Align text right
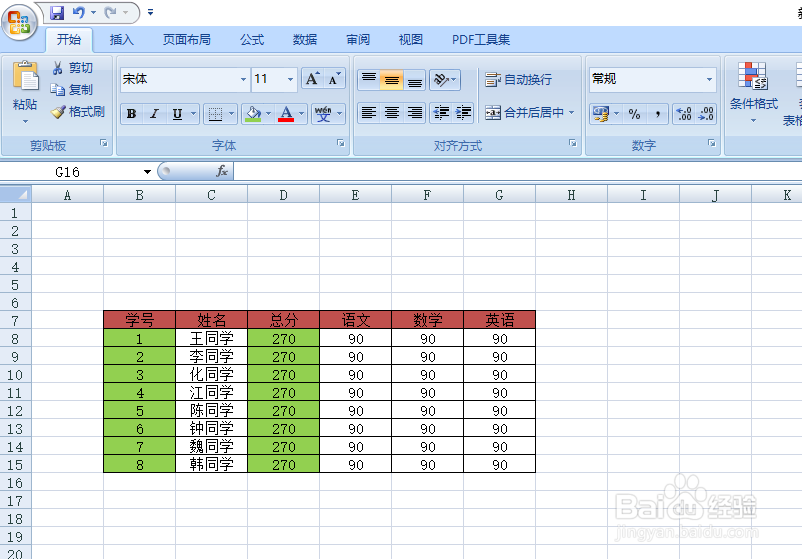This screenshot has width=802, height=559. tap(414, 113)
